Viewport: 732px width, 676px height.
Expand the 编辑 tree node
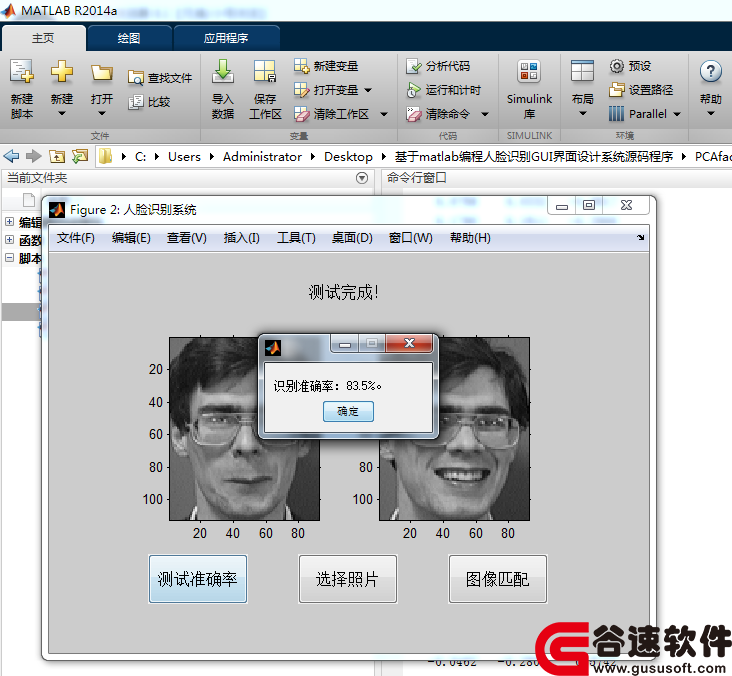(x=9, y=221)
